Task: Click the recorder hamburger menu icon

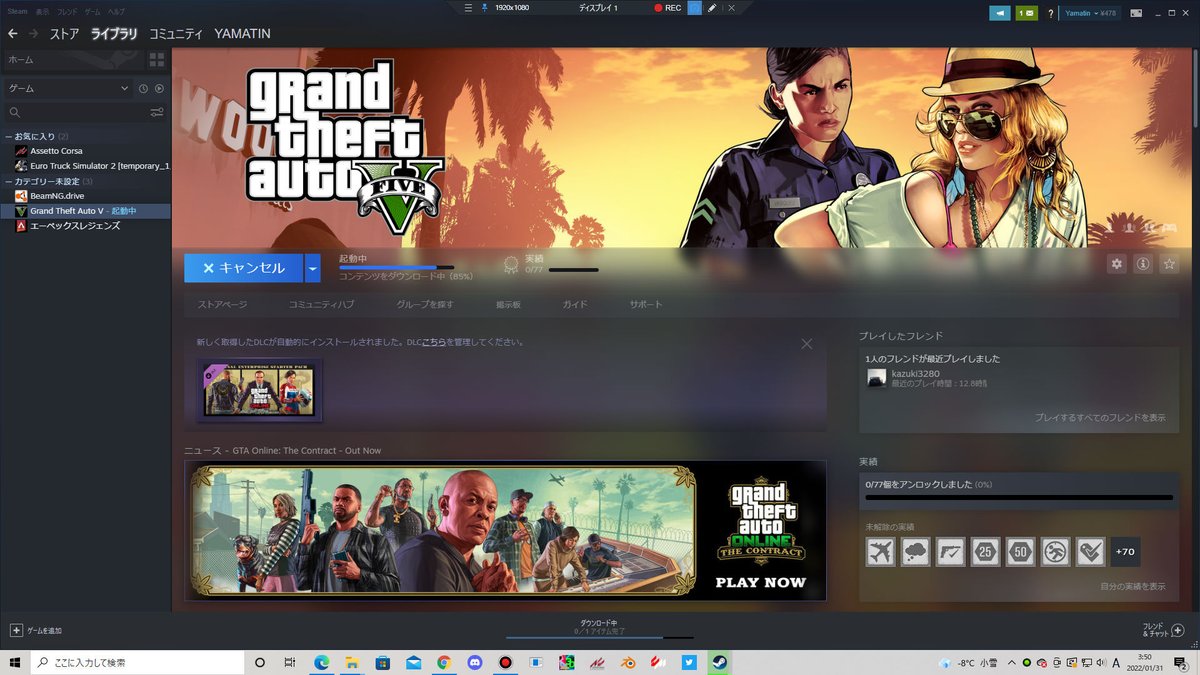Action: coord(468,8)
